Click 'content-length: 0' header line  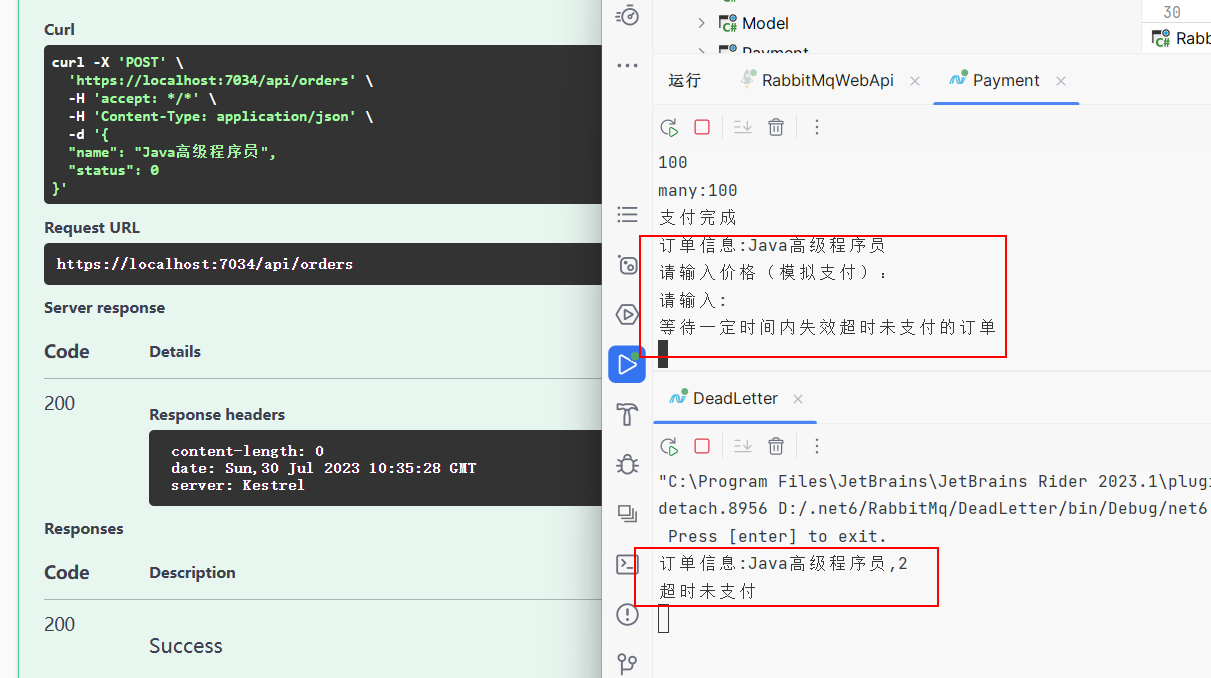pos(247,451)
